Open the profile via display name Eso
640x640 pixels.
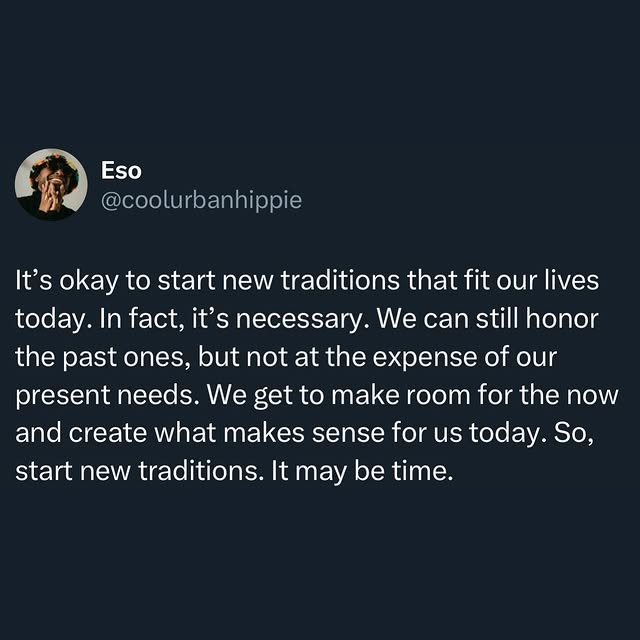tap(121, 171)
